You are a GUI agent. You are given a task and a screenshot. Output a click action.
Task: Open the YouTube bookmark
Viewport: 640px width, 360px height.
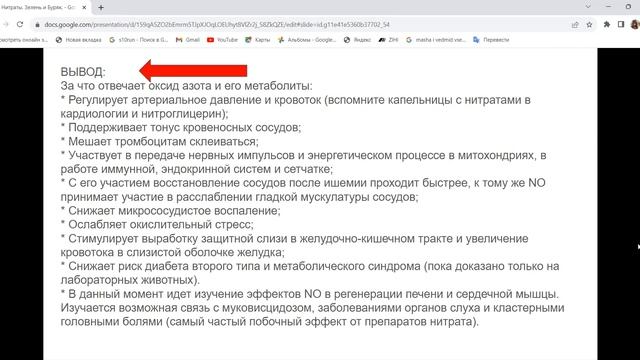222,40
